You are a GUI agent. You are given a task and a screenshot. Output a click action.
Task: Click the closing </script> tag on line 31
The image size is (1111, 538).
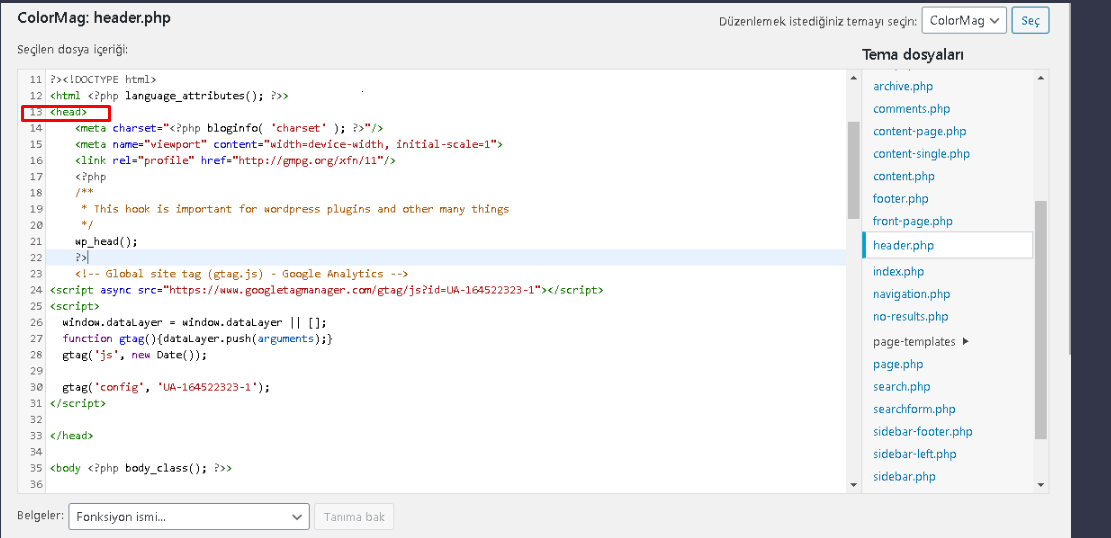[x=77, y=403]
